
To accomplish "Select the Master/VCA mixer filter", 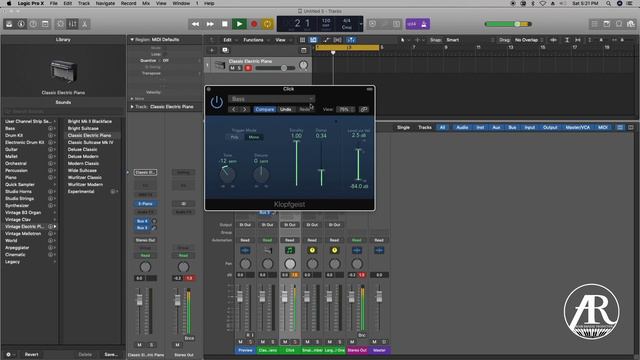I will [578, 127].
